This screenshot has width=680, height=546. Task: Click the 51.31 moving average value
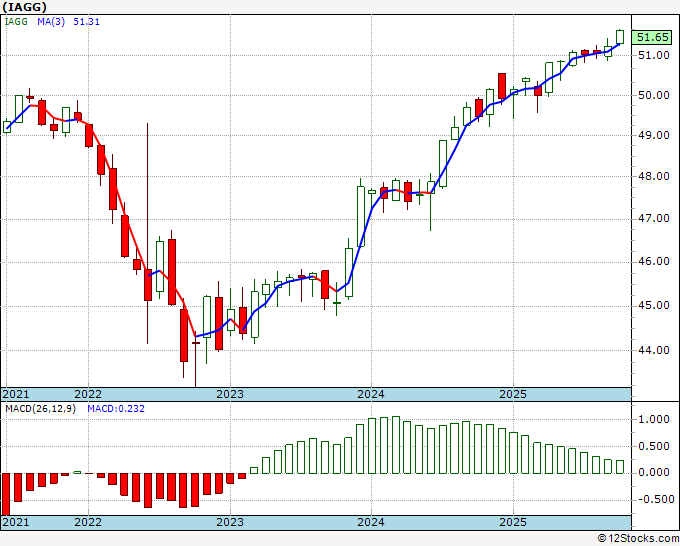click(x=86, y=22)
